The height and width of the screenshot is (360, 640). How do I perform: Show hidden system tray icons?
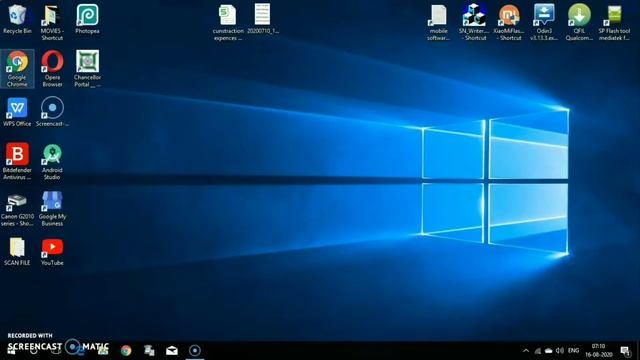click(x=526, y=351)
